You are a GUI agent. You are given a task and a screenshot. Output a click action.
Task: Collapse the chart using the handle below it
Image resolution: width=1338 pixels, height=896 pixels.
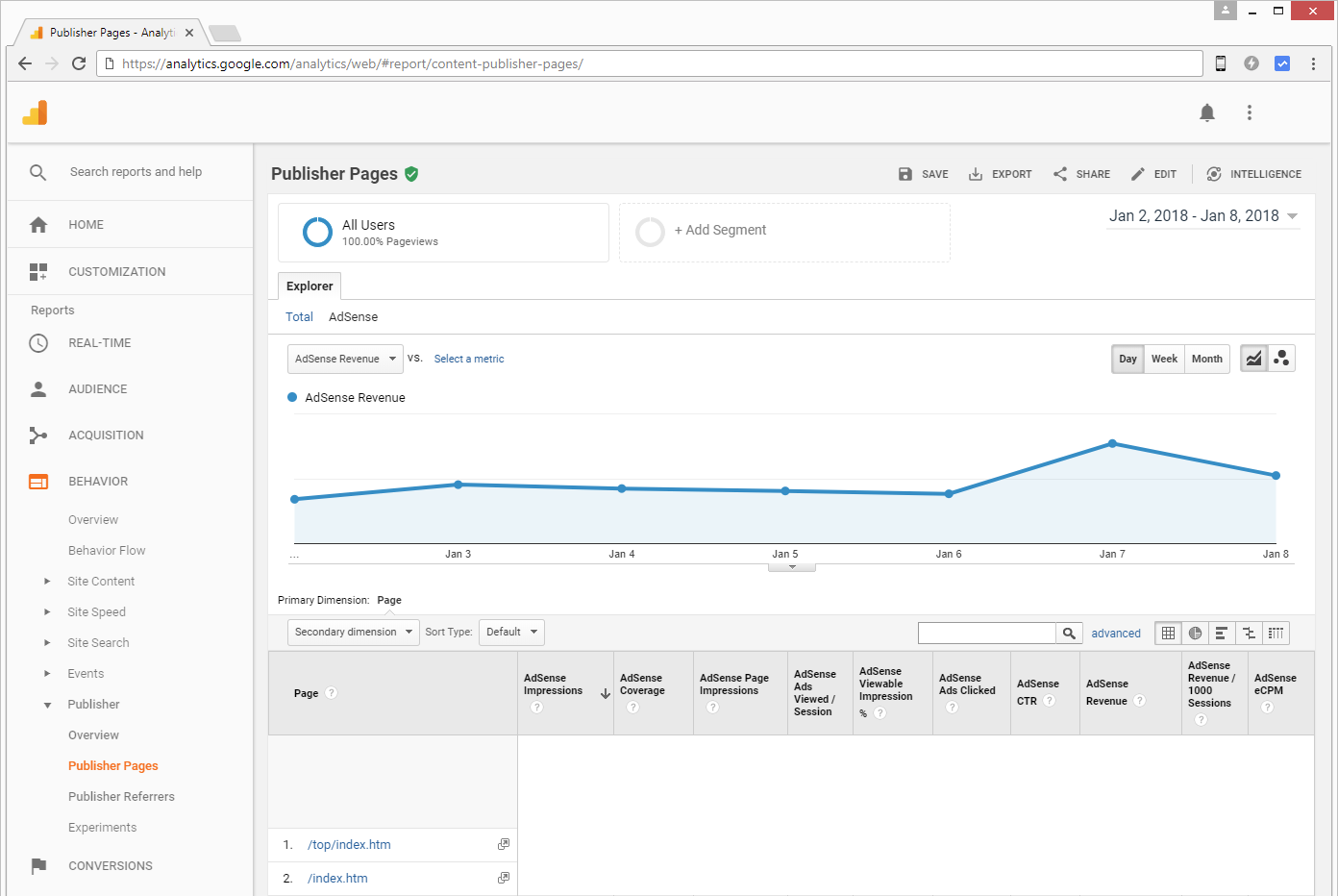pyautogui.click(x=792, y=567)
